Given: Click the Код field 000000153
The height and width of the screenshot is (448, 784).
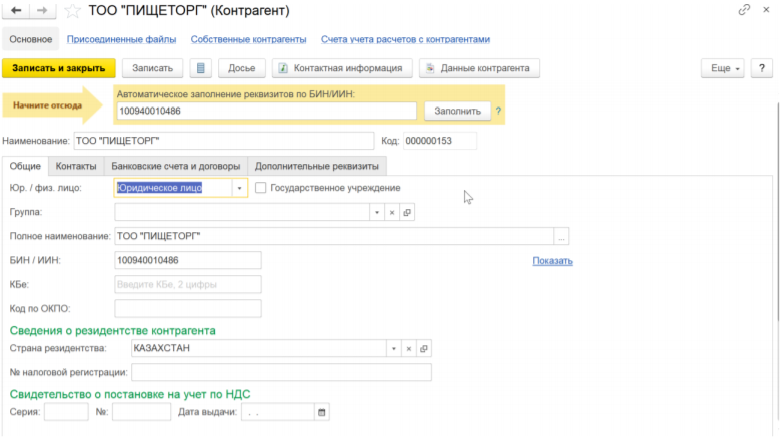Looking at the screenshot, I should click(440, 141).
